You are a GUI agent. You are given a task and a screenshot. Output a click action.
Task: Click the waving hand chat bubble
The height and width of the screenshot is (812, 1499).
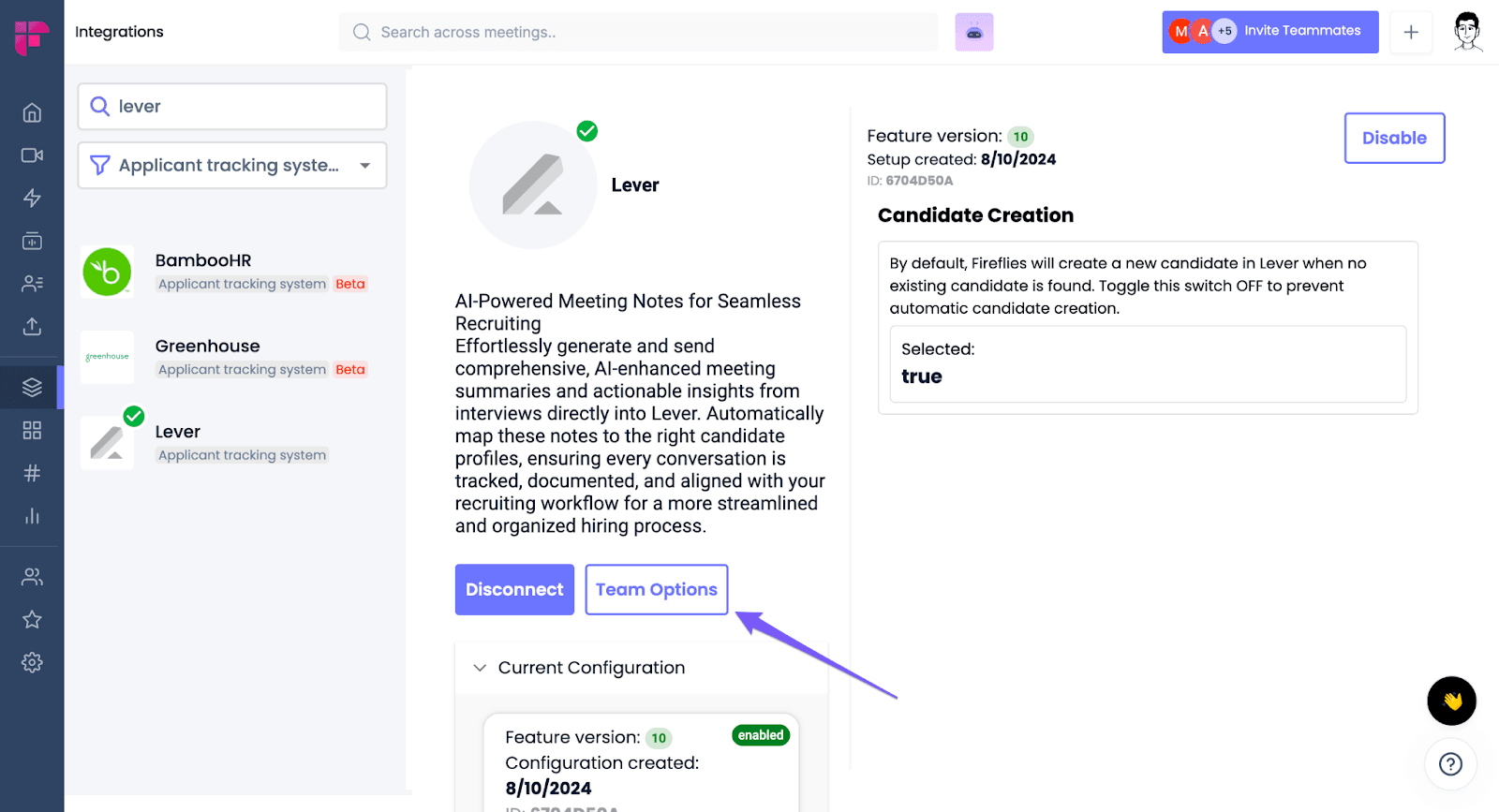(1452, 701)
